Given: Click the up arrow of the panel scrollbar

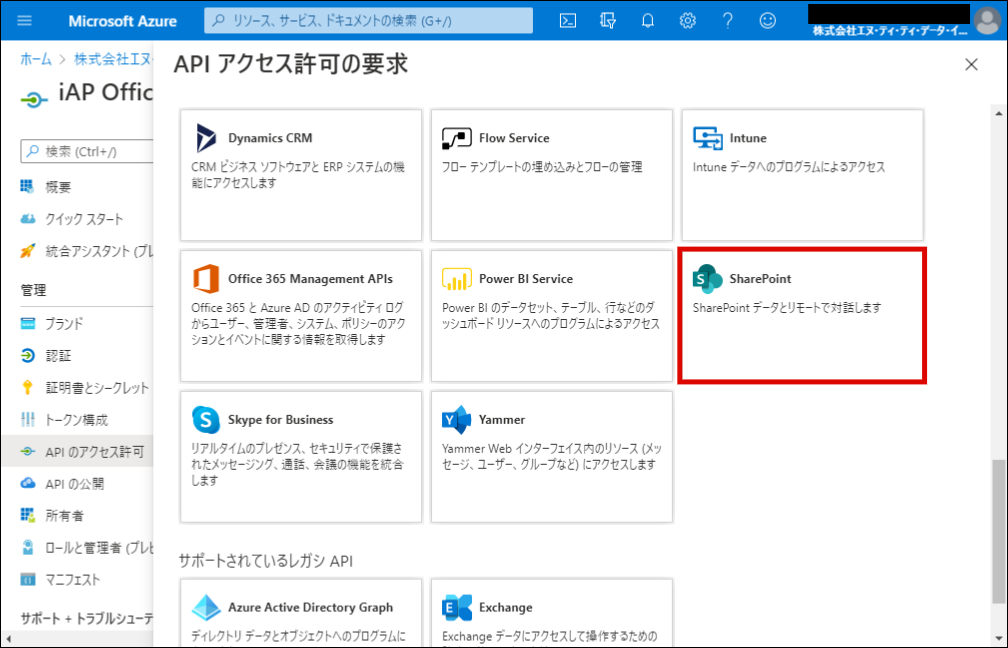Looking at the screenshot, I should [998, 114].
